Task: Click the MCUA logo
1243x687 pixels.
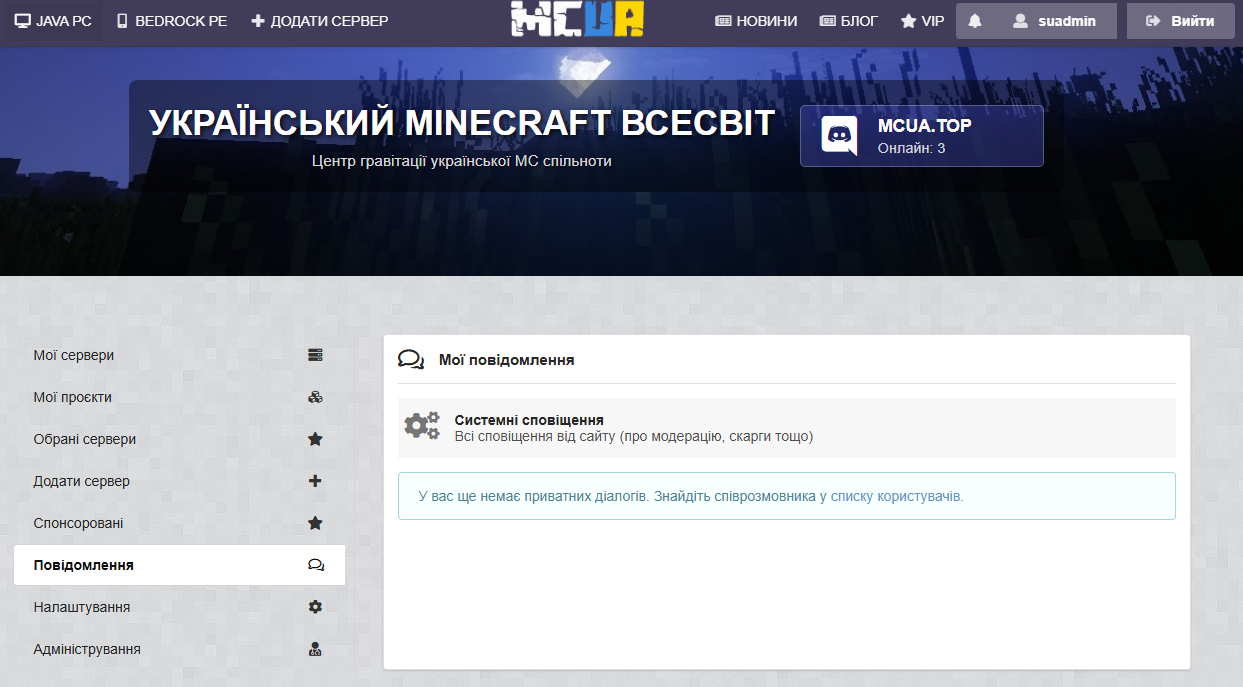Action: click(577, 19)
